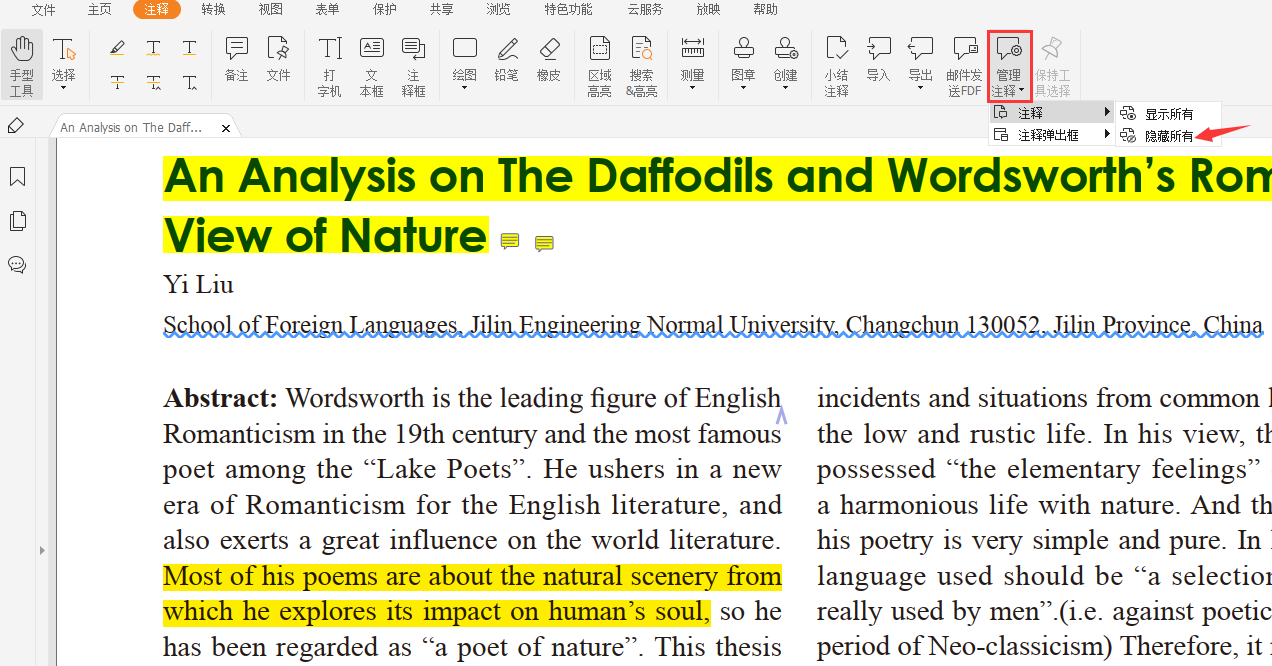Select the Hand tool (手型工具)

[22, 65]
